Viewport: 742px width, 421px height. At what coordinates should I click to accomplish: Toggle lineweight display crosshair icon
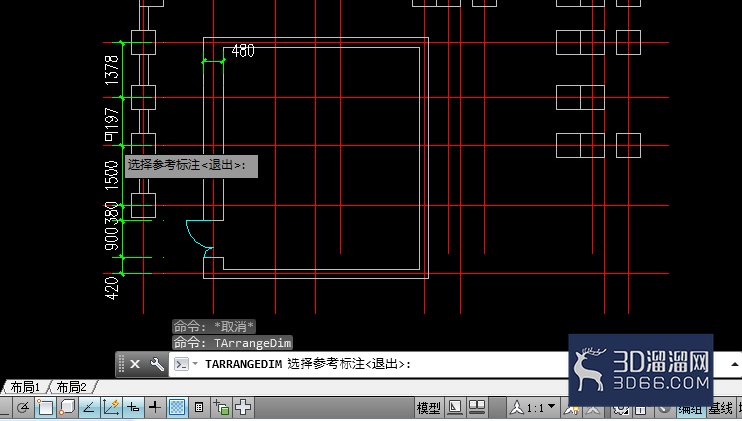click(155, 407)
